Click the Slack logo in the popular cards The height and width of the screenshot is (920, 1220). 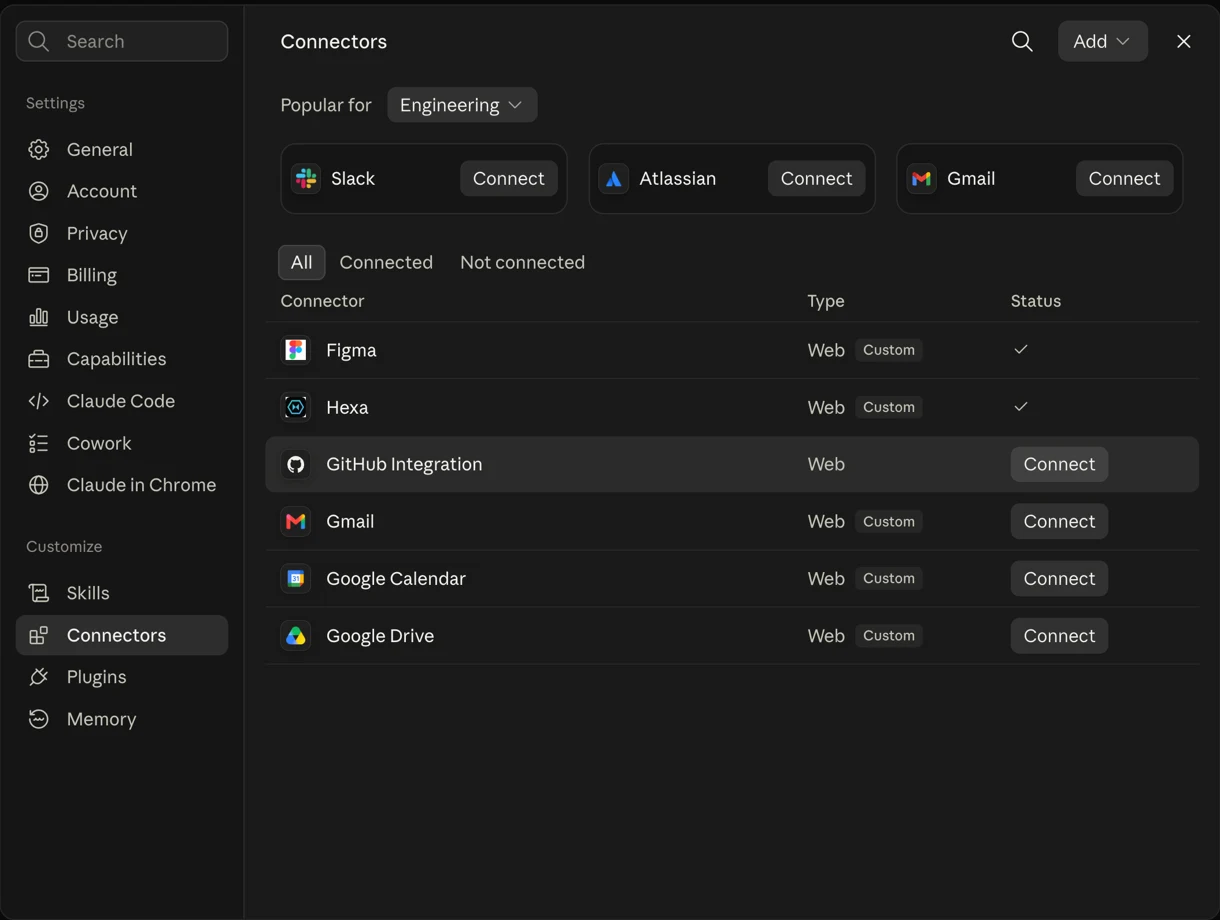coord(306,178)
